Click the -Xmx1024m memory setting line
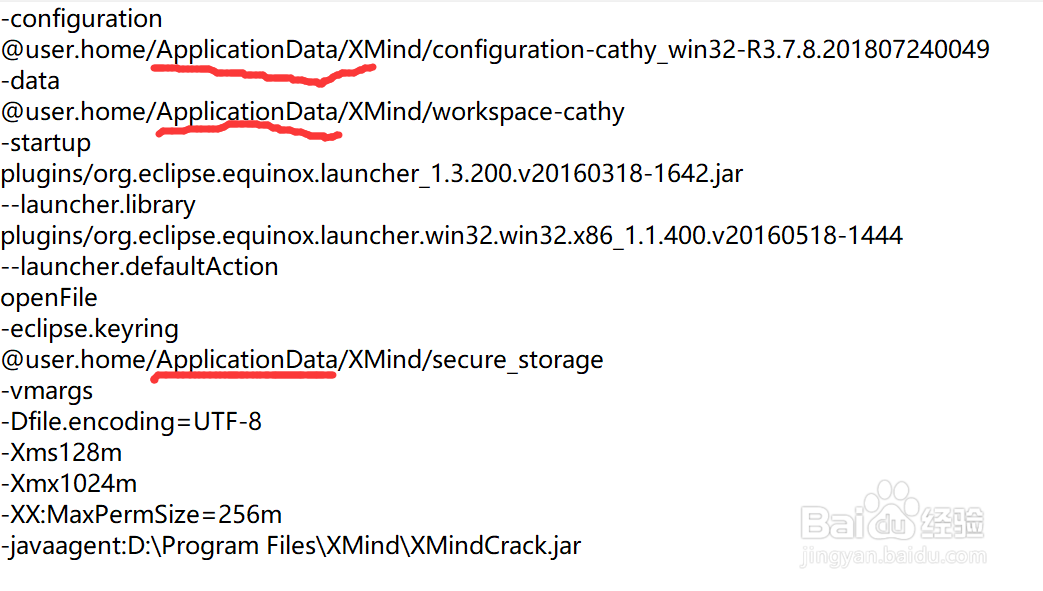Image resolution: width=1043 pixels, height=591 pixels. tap(69, 484)
